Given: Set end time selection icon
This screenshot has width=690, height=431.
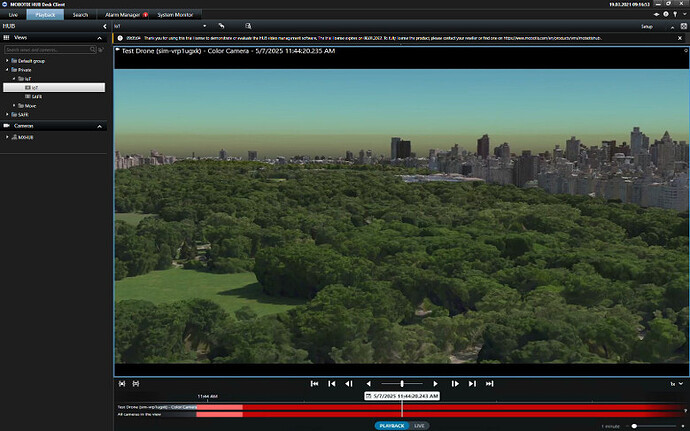Looking at the screenshot, I should tap(136, 384).
